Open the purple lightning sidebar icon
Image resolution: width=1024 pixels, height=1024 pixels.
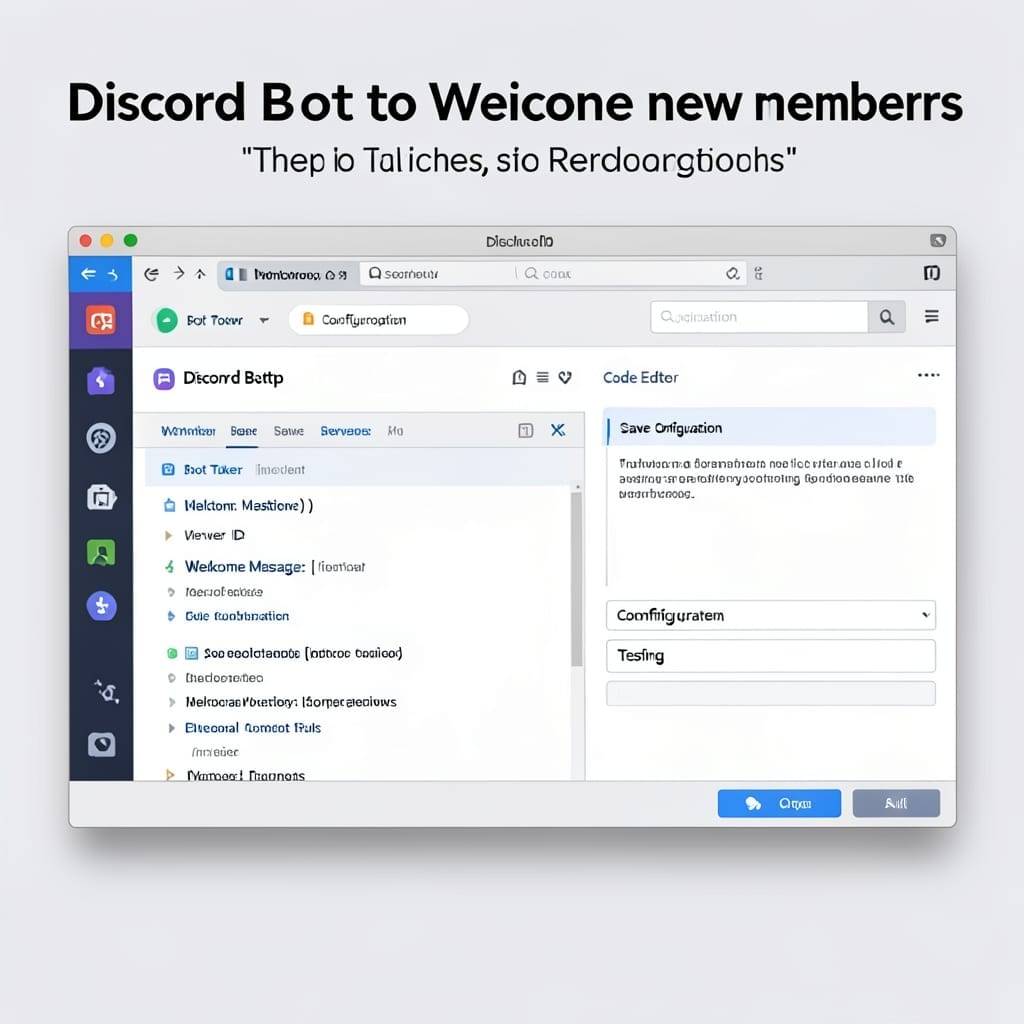(101, 381)
